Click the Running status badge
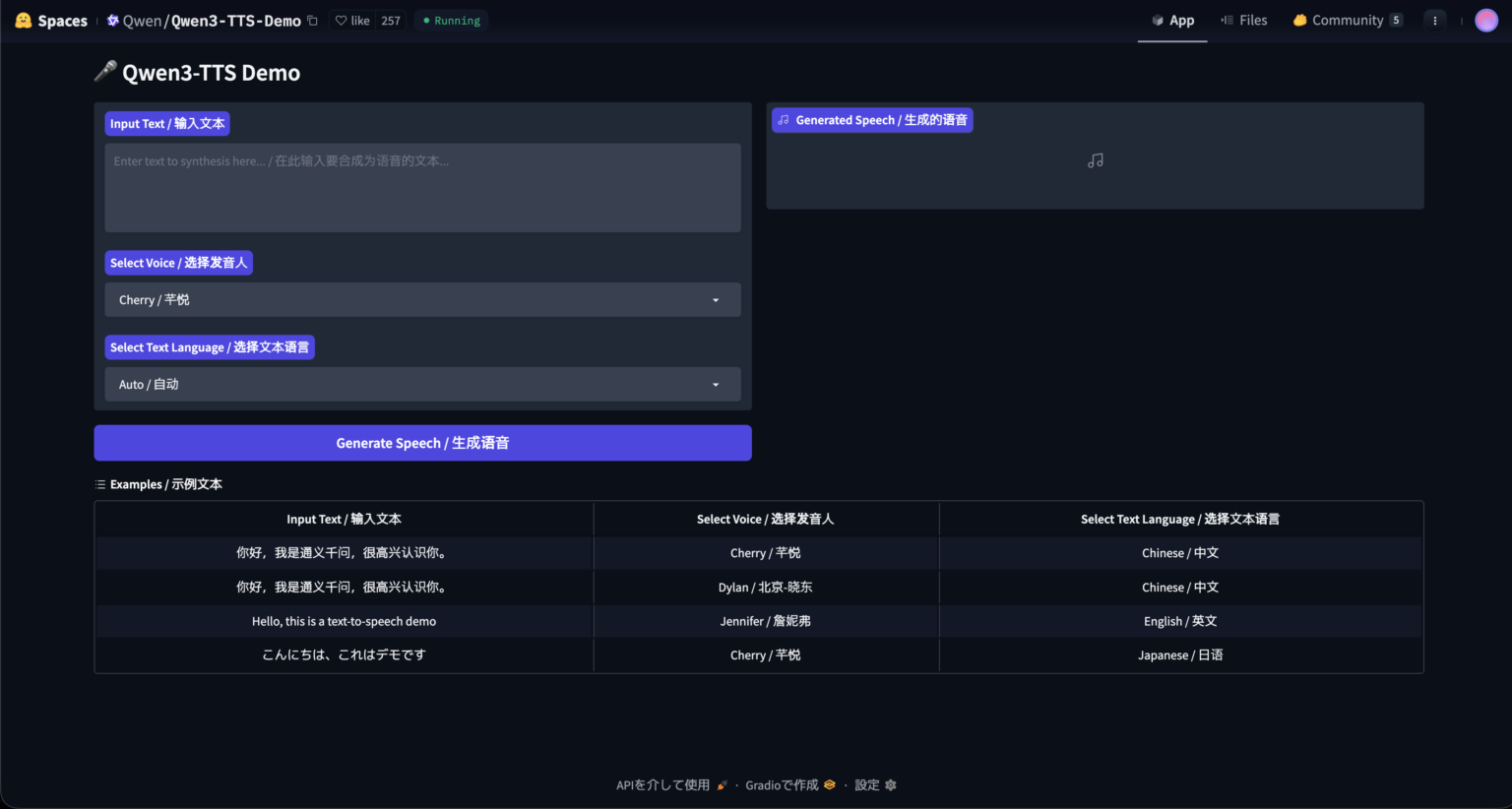This screenshot has height=809, width=1512. (x=450, y=20)
